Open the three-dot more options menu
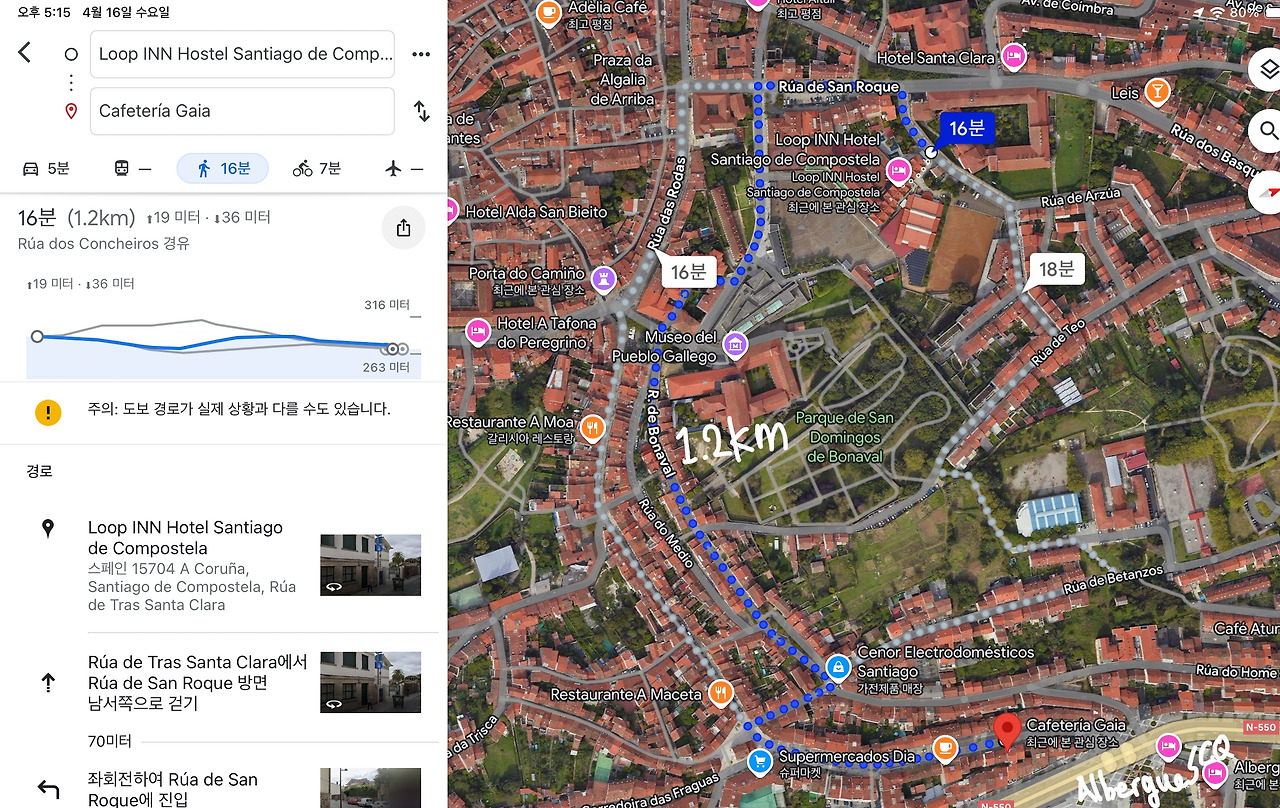The image size is (1280, 808). pyautogui.click(x=421, y=54)
